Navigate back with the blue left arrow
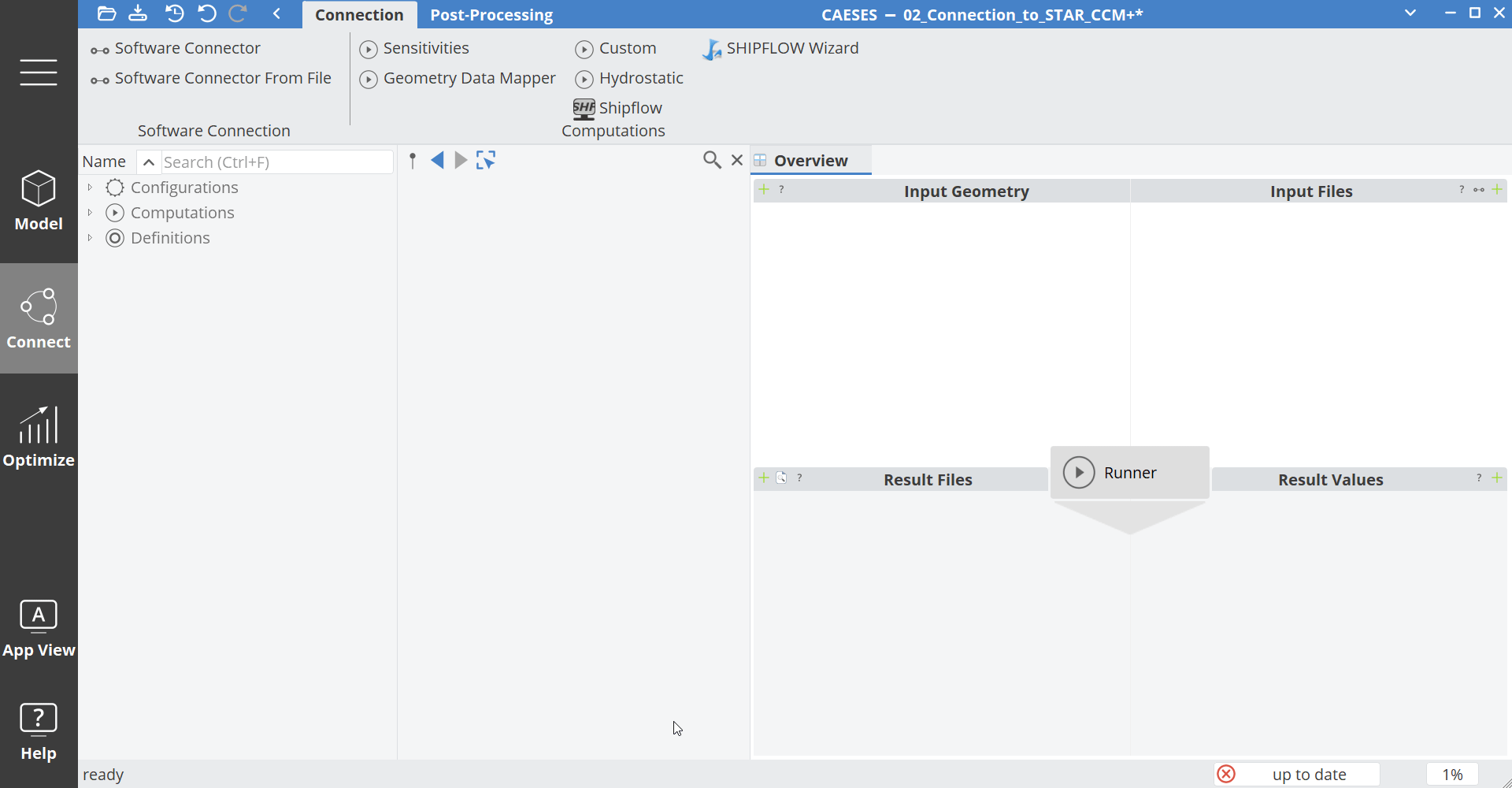The height and width of the screenshot is (788, 1512). [x=438, y=161]
